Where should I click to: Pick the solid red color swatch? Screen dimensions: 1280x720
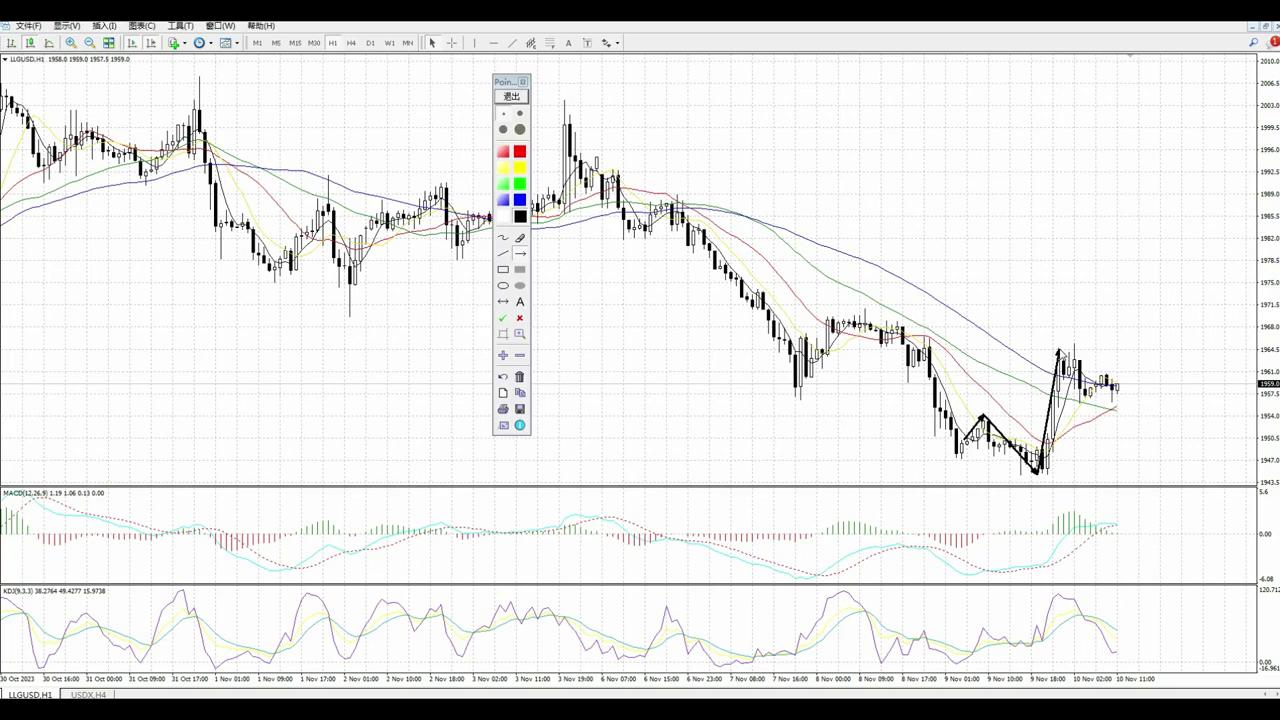point(520,152)
